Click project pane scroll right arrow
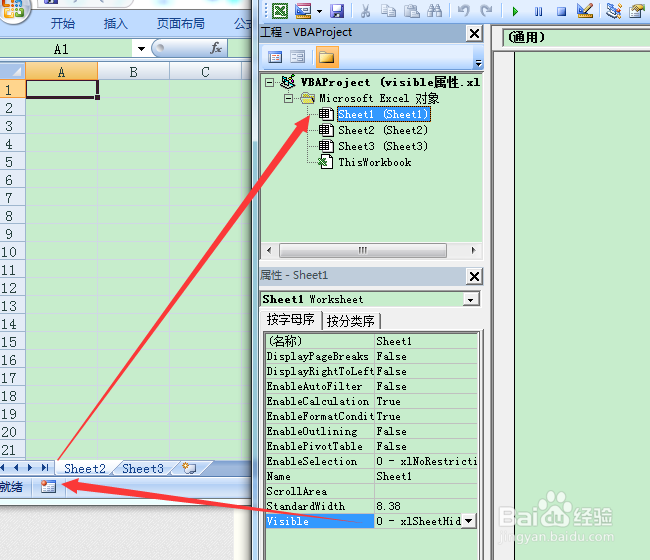This screenshot has height=560, width=650. pos(473,250)
